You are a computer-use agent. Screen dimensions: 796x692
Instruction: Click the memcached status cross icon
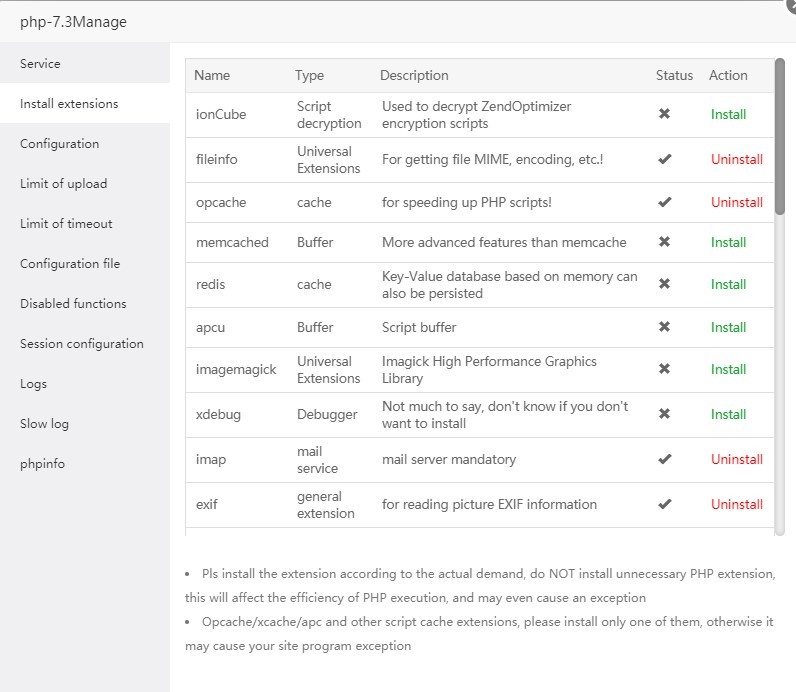click(x=664, y=242)
